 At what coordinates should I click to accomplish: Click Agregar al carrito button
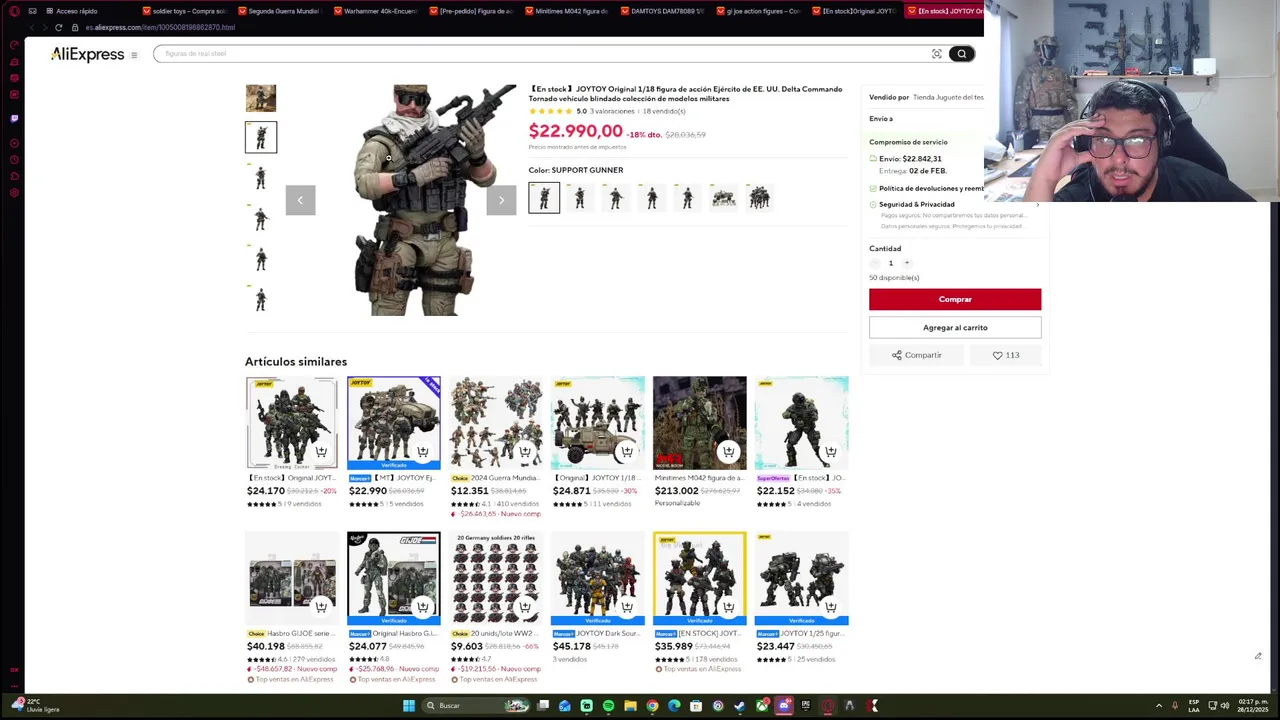tap(955, 327)
